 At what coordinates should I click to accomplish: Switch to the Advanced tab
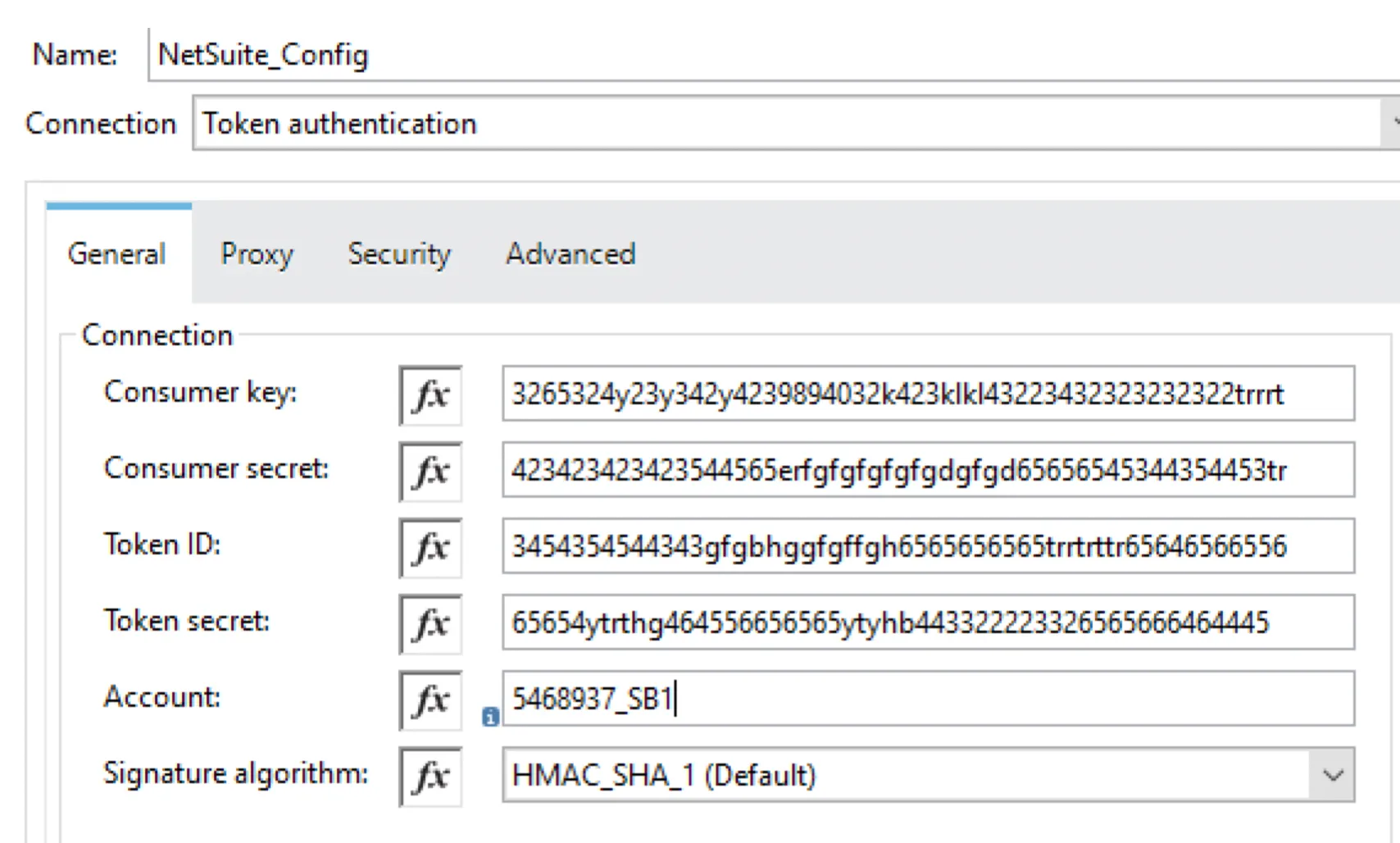coord(570,254)
